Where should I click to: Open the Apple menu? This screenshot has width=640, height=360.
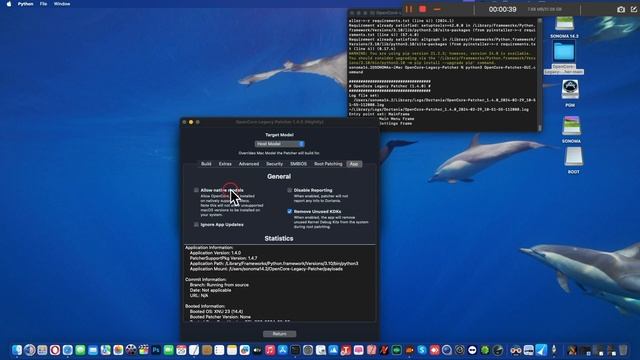[9, 4]
